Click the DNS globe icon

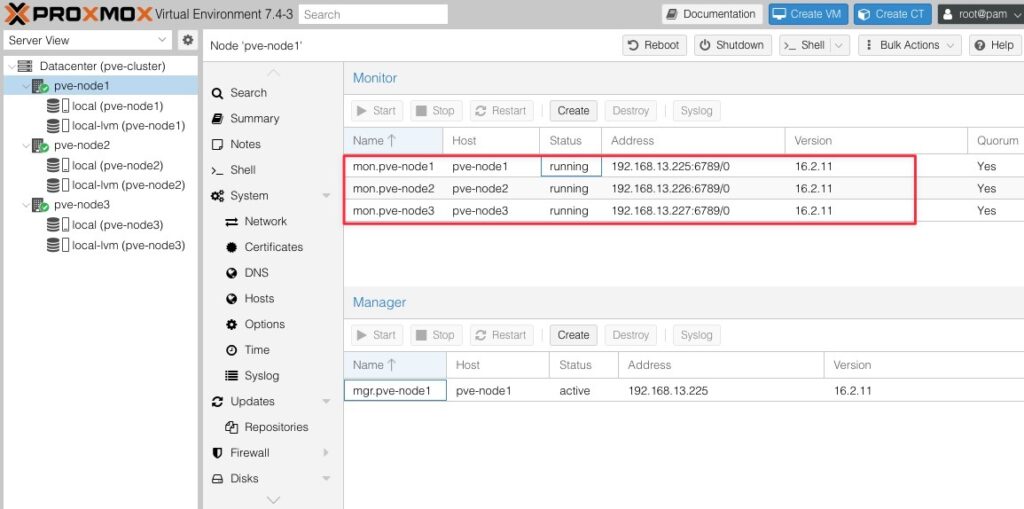[x=231, y=273]
